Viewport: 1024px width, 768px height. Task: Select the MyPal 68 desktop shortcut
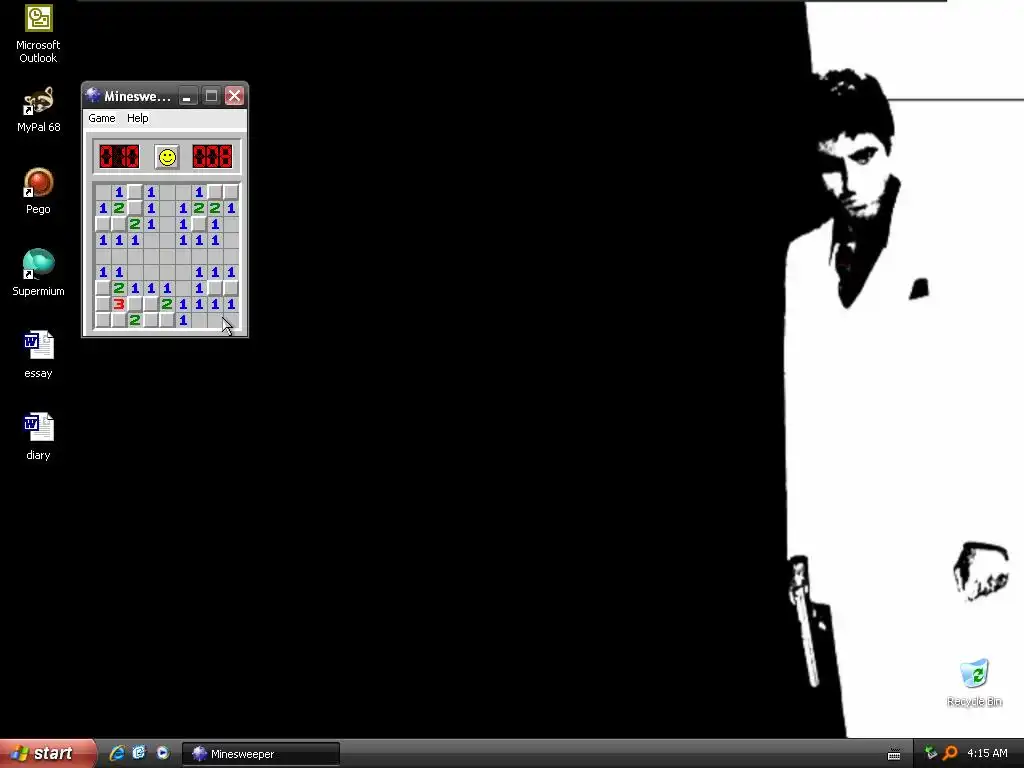click(x=38, y=110)
